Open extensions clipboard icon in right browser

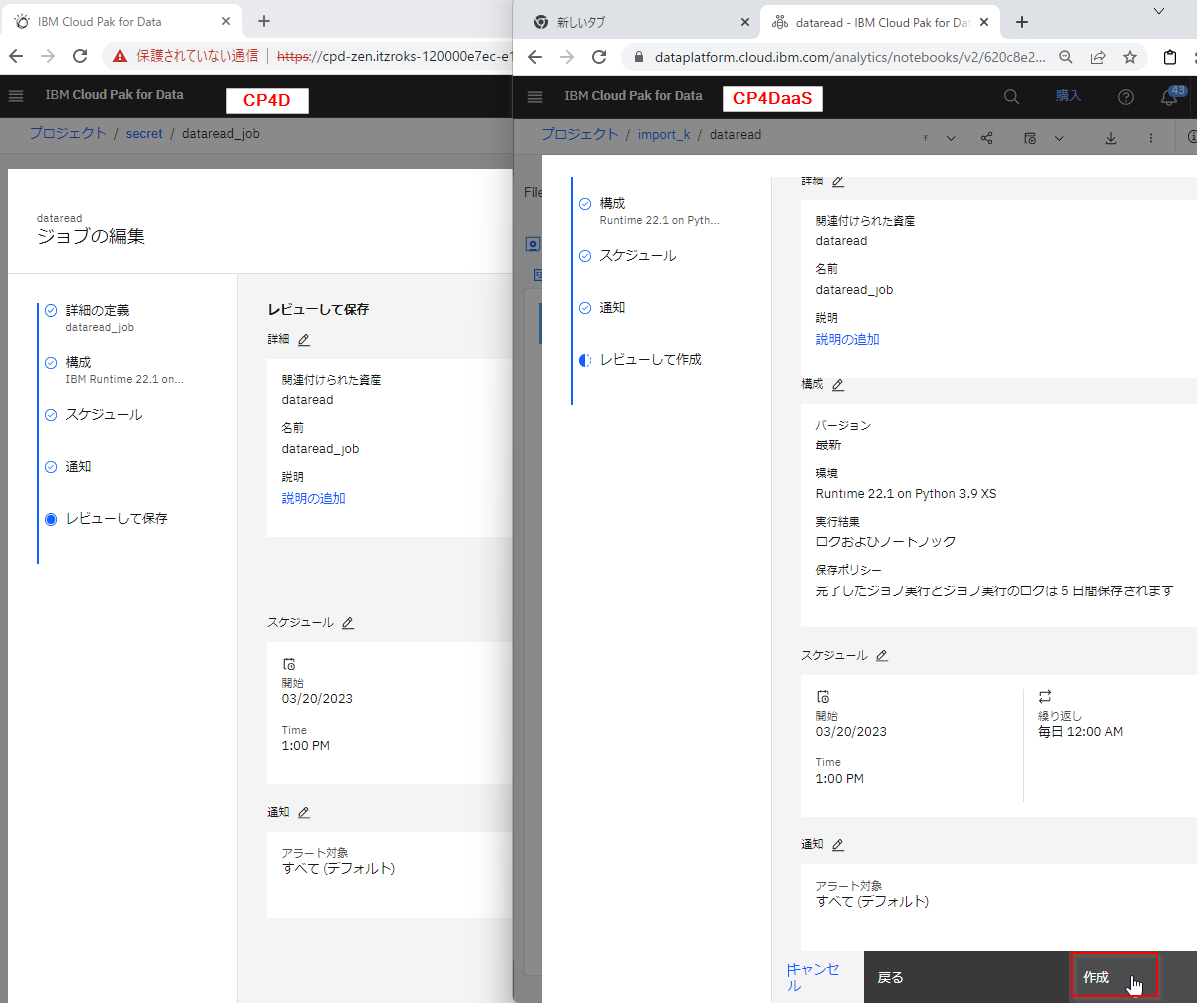coord(1170,56)
